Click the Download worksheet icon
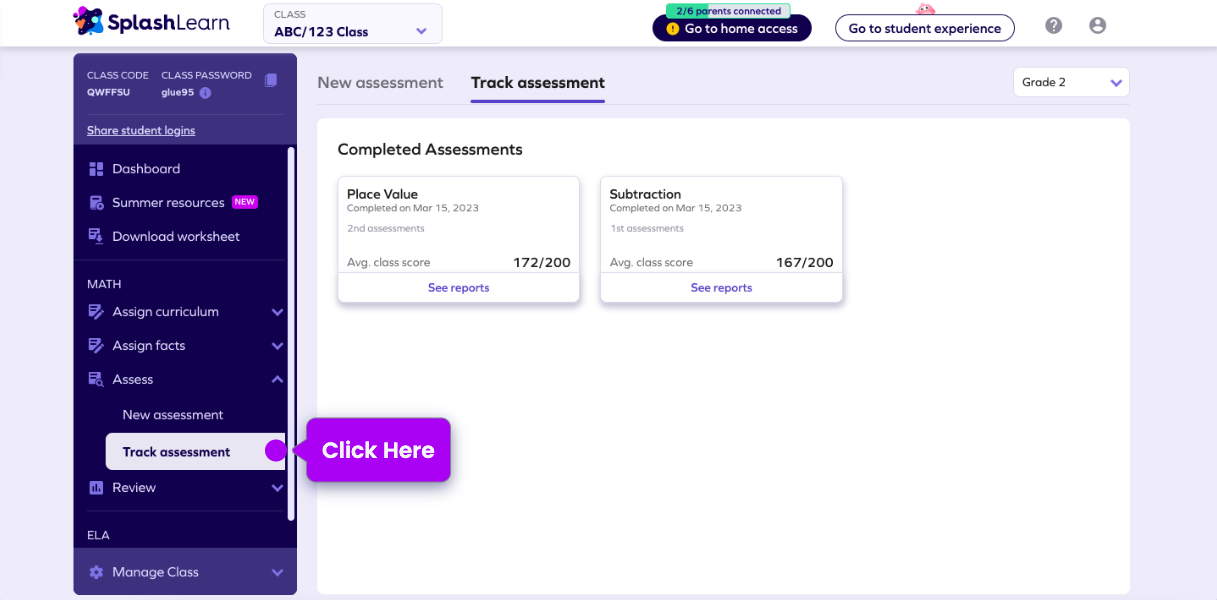Viewport: 1217px width, 600px height. tap(96, 236)
